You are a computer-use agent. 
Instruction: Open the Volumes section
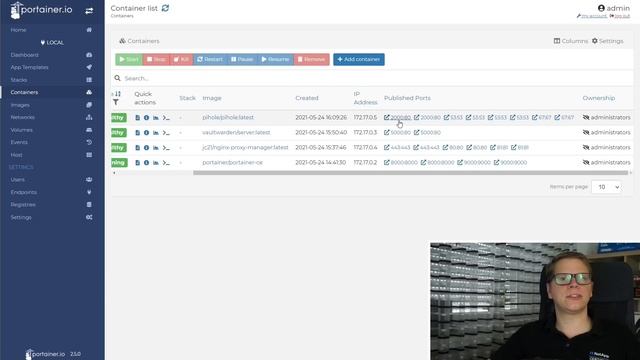[x=21, y=130]
